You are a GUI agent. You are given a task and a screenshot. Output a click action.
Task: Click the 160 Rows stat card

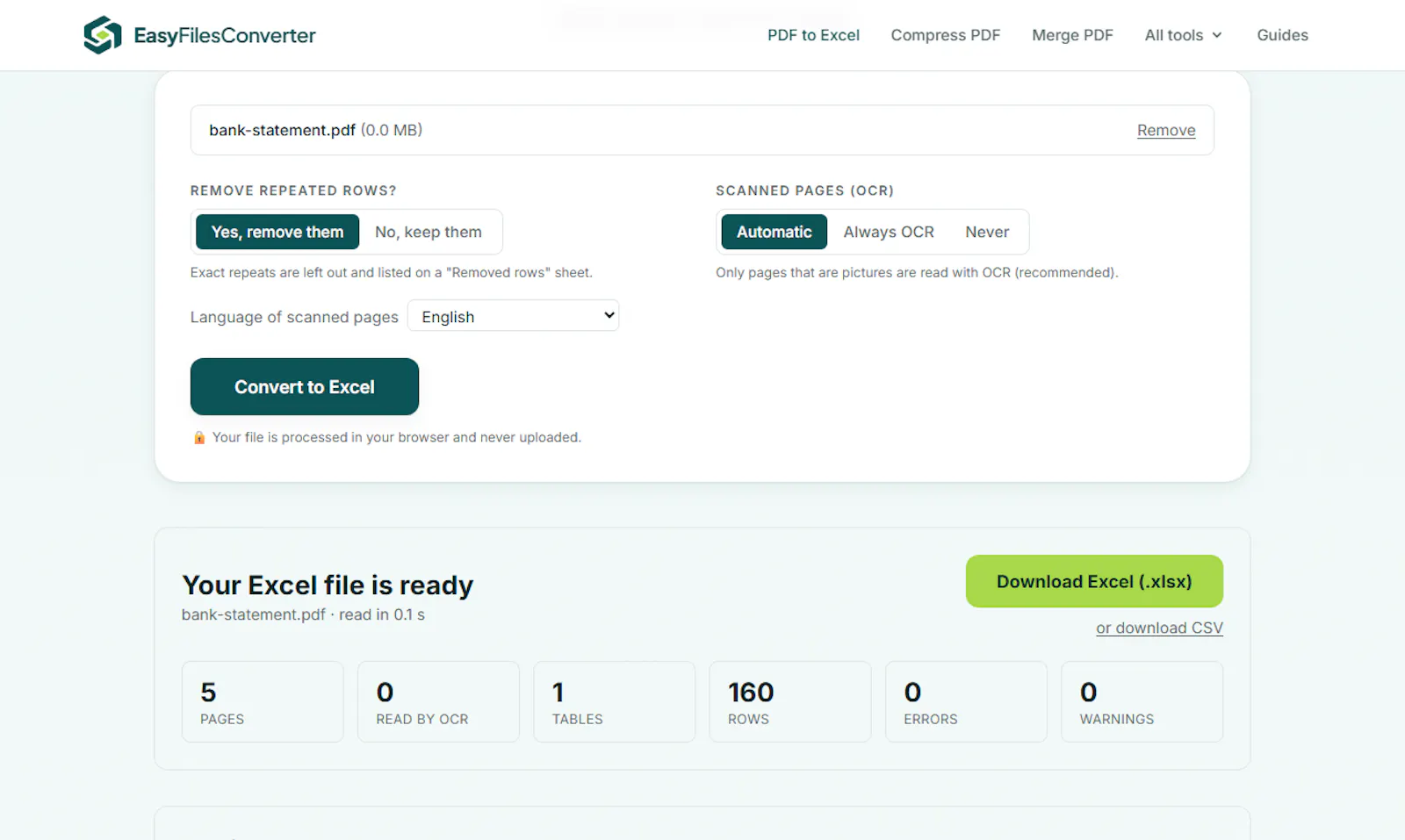tap(790, 701)
